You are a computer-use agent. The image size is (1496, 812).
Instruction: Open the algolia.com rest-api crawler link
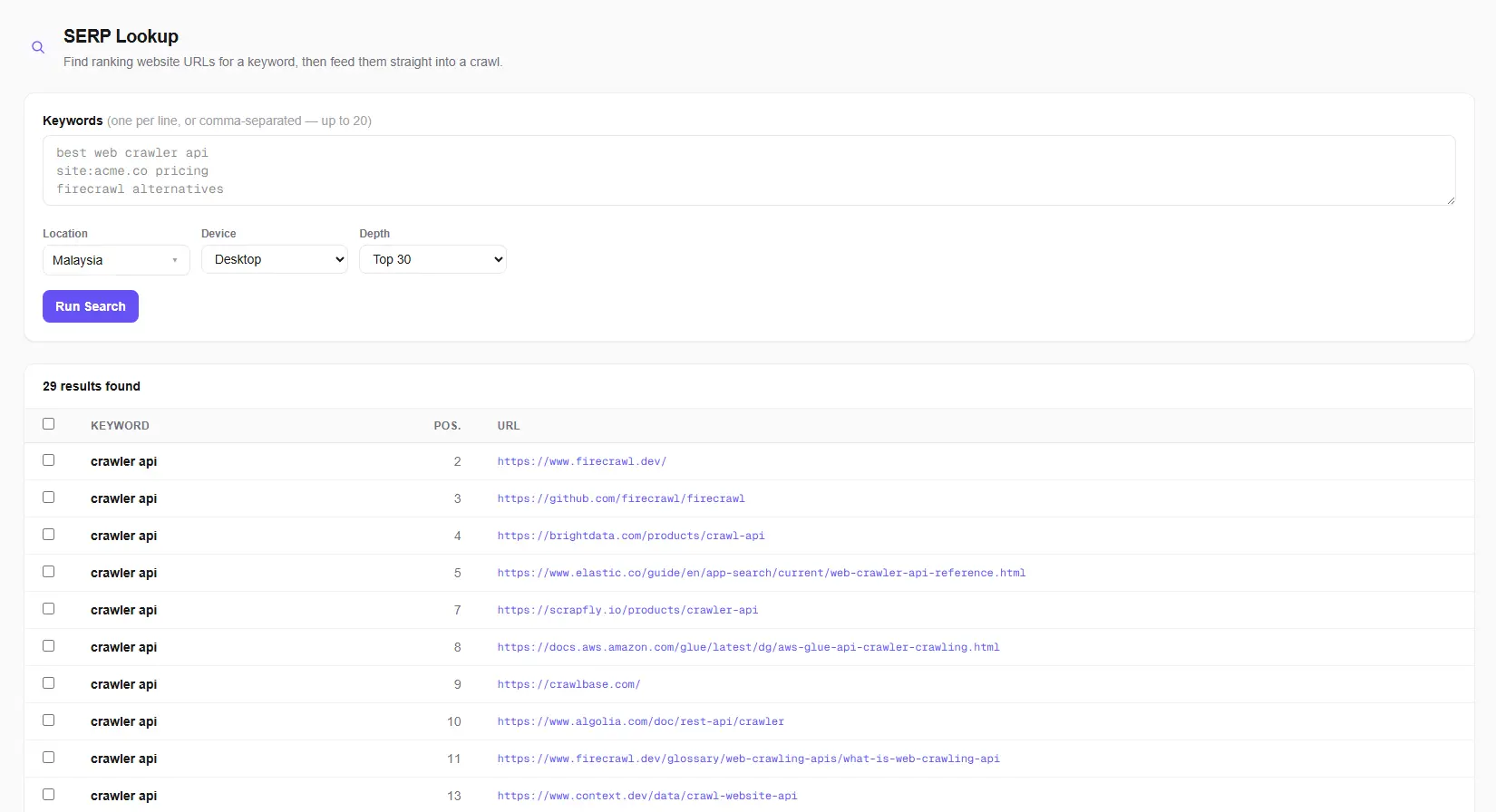[640, 721]
